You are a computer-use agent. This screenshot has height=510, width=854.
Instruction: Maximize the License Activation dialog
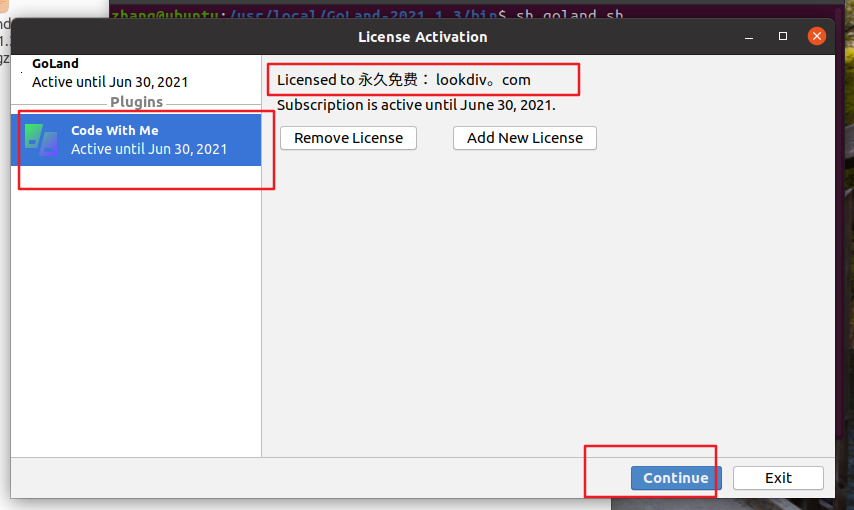pos(783,37)
